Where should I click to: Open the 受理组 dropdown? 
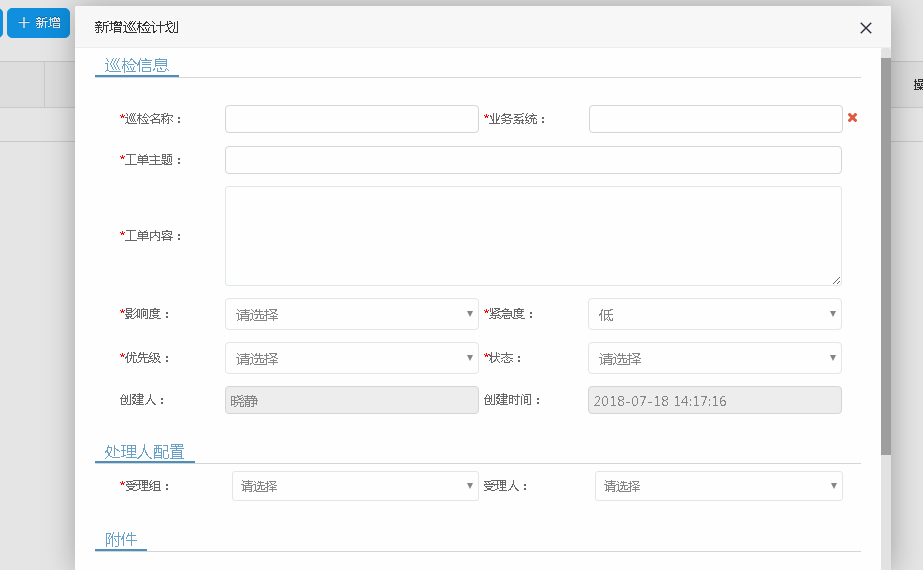point(355,486)
